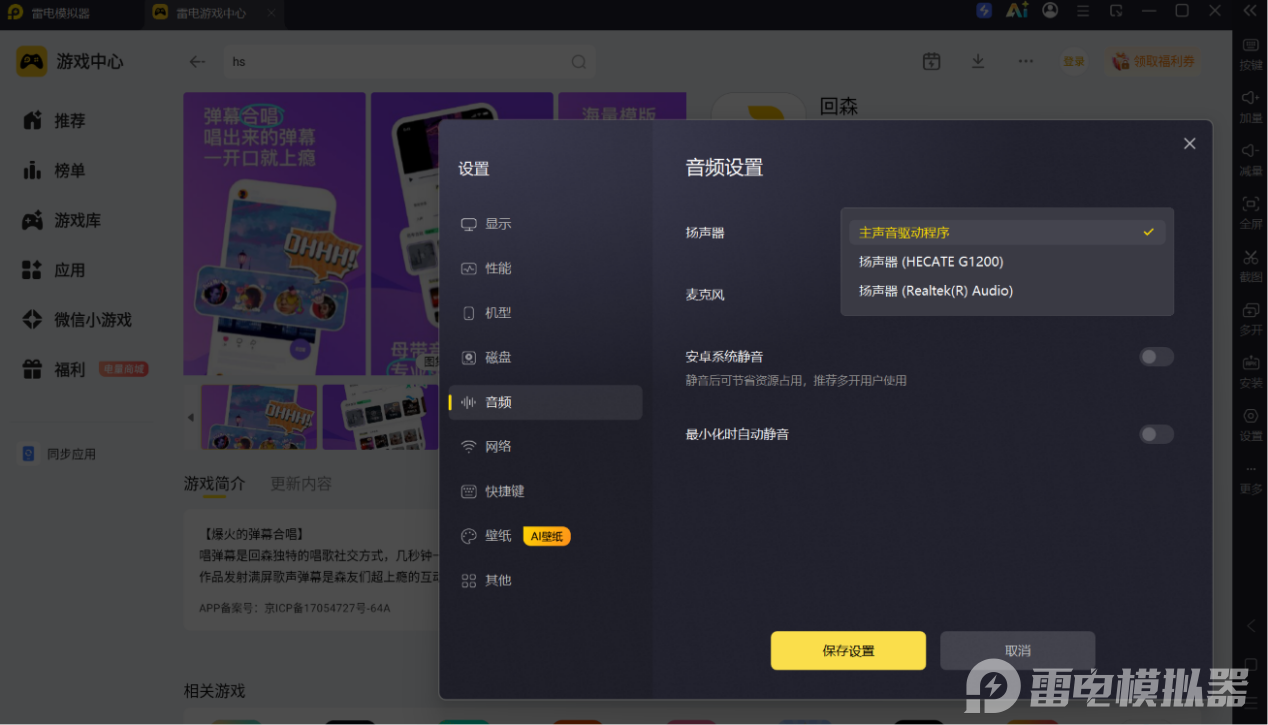Toggle 安卓系统静音 switch
Image resolution: width=1268 pixels, height=725 pixels.
click(1156, 357)
